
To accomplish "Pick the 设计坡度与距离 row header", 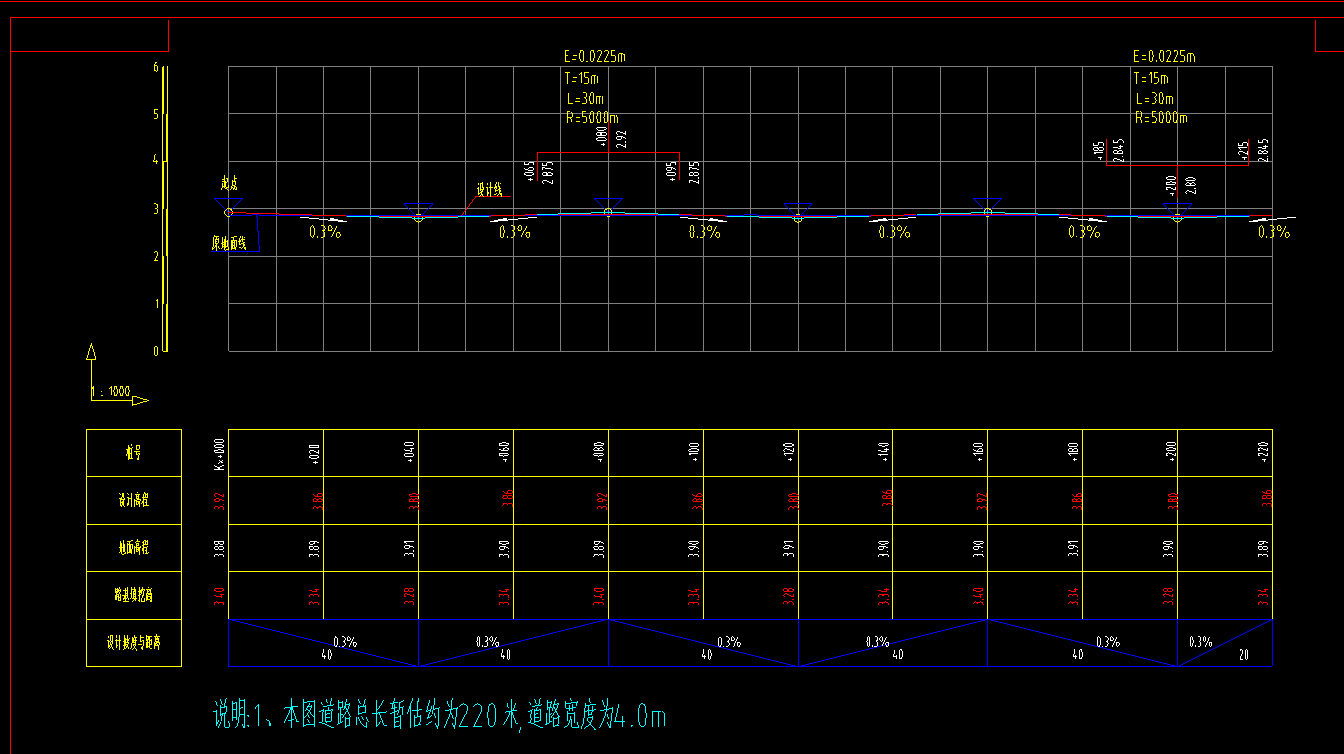I will (134, 643).
